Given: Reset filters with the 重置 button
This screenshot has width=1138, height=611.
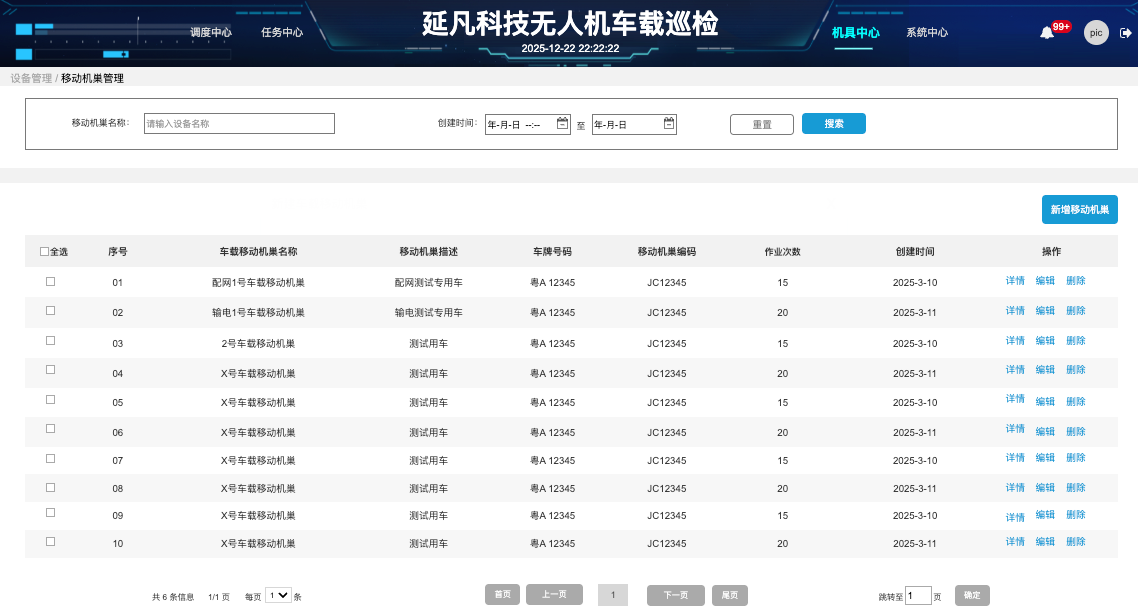Looking at the screenshot, I should pyautogui.click(x=761, y=125).
